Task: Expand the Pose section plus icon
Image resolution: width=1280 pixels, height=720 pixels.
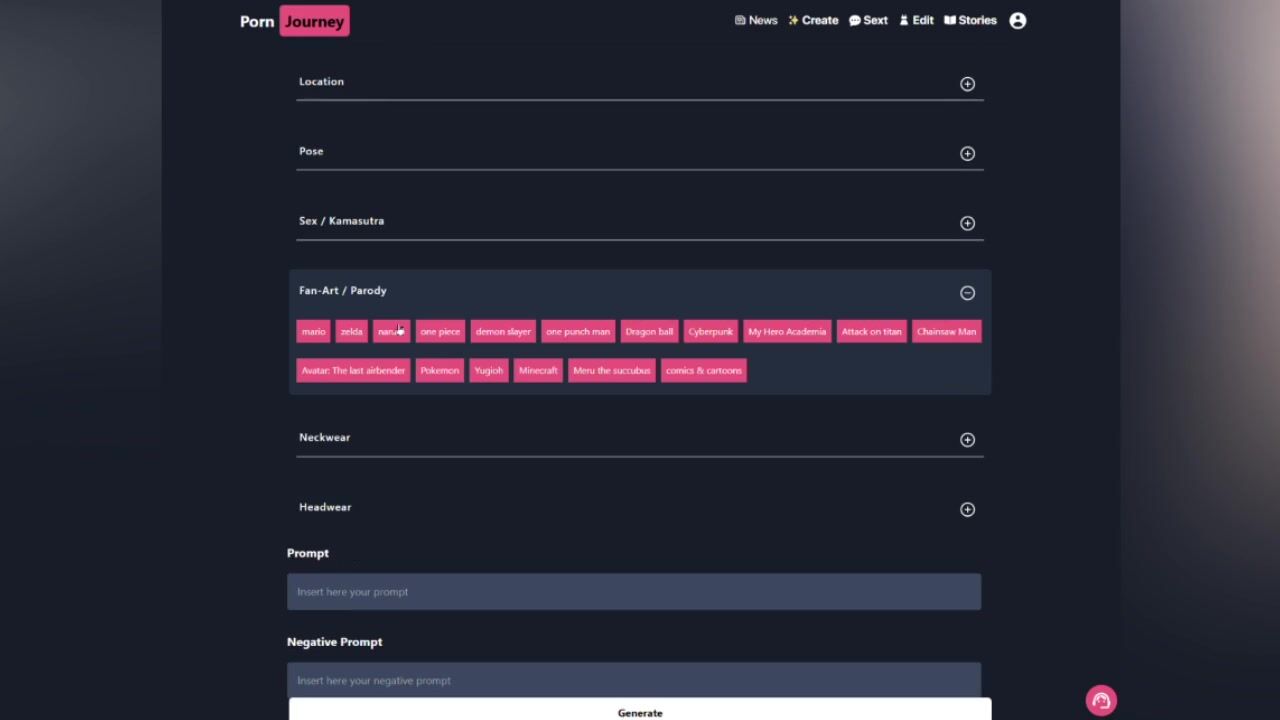Action: (x=967, y=154)
